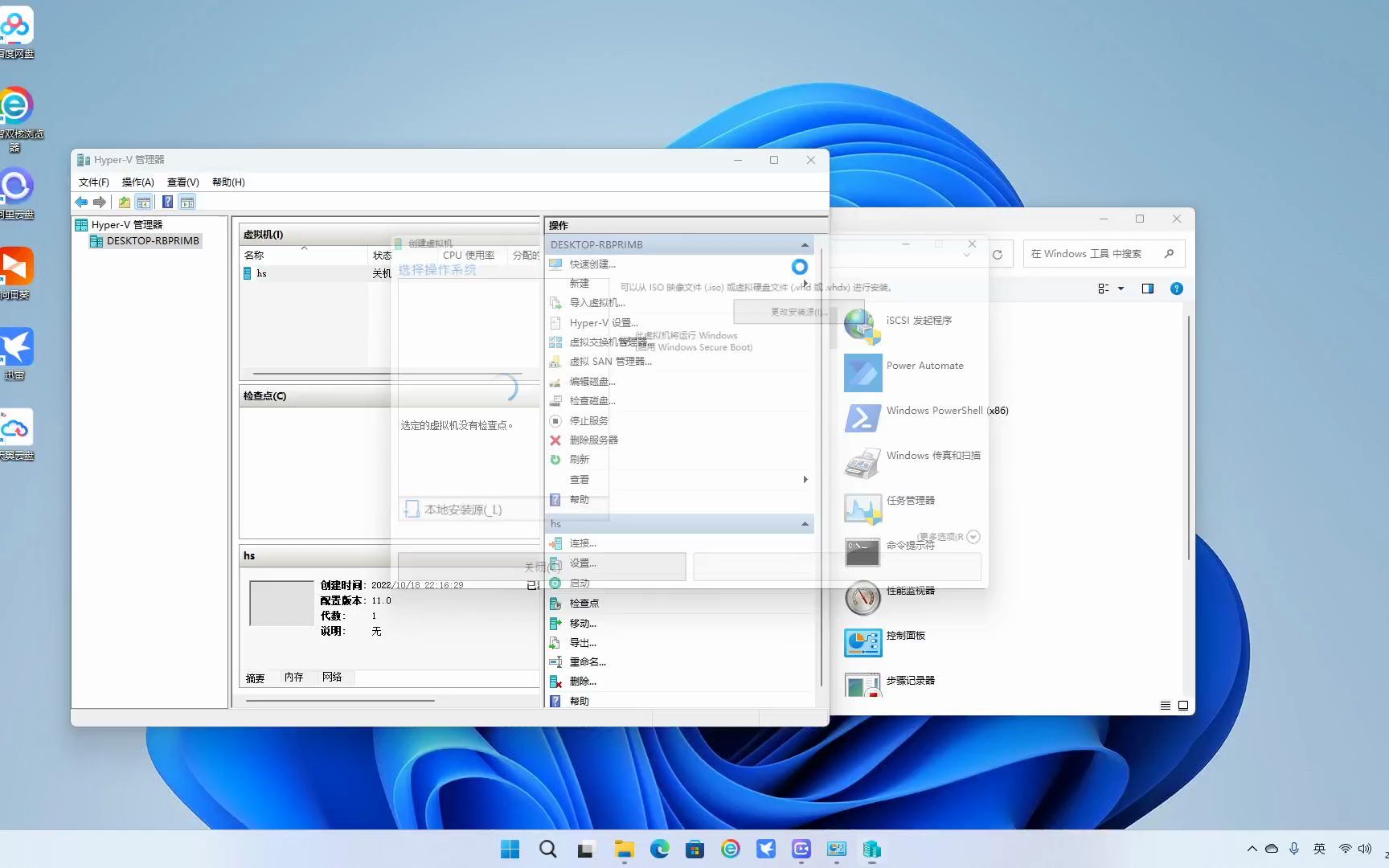Click 快速创建 in the actions pane
This screenshot has height=868, width=1389.
592,264
